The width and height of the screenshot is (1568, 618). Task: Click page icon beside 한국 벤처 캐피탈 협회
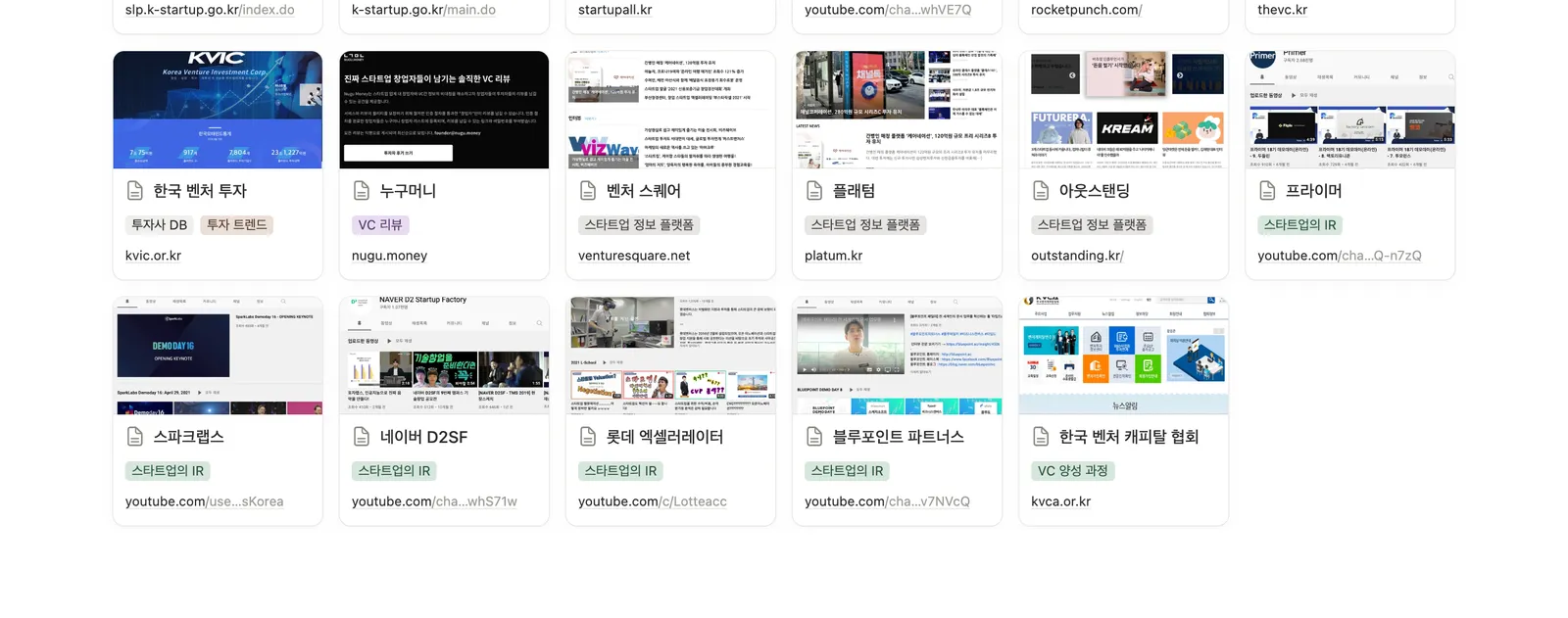tap(1041, 437)
